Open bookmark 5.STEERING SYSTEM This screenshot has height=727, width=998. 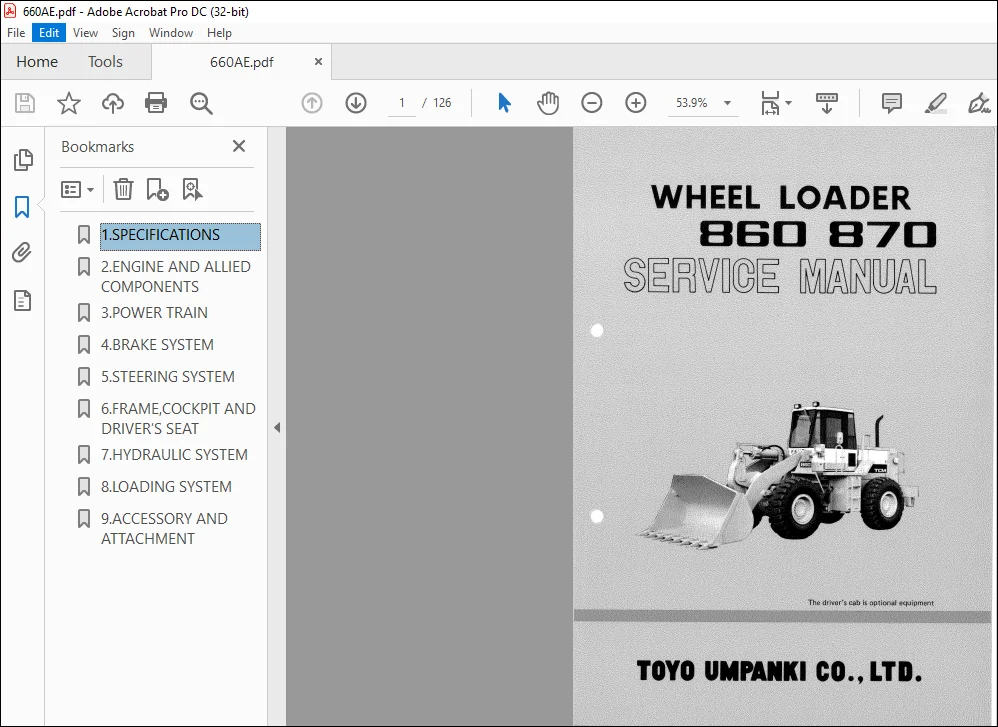pos(167,377)
